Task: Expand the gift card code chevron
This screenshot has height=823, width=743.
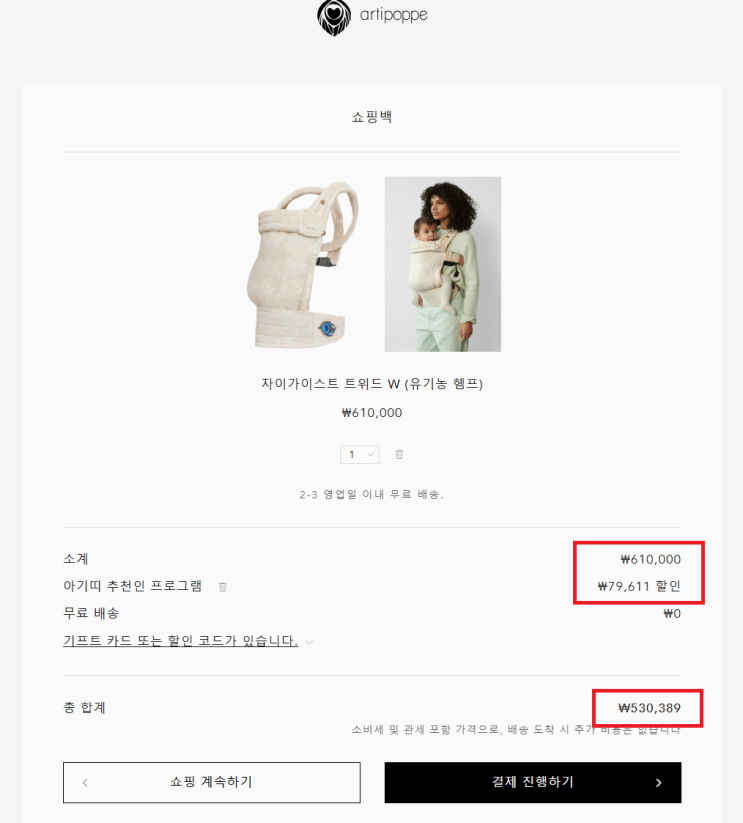Action: 310,642
